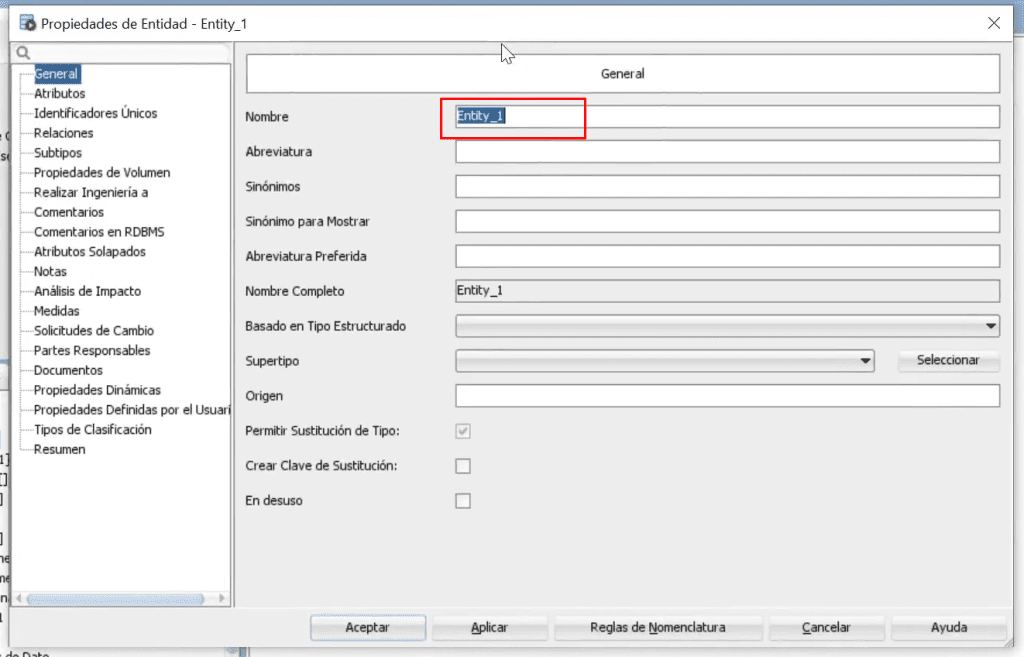Click Seleccionar button next to Supertipo
The image size is (1024, 657).
[x=948, y=360]
